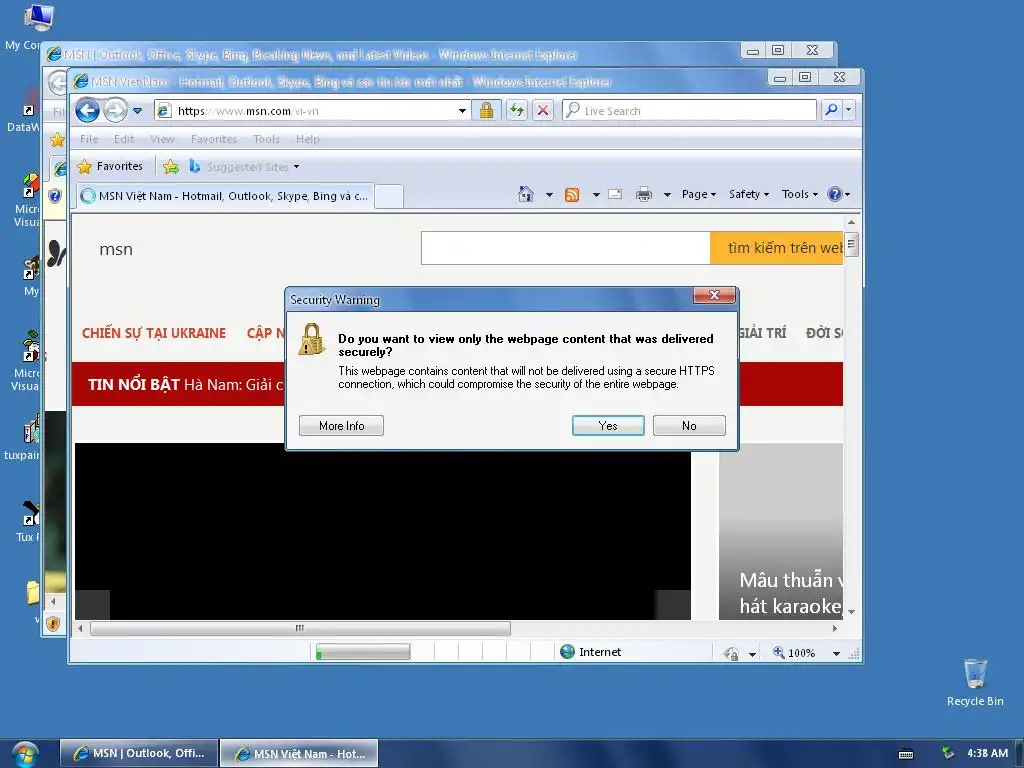Image resolution: width=1024 pixels, height=768 pixels.
Task: Open the Tools command bar dropdown
Action: tap(800, 194)
